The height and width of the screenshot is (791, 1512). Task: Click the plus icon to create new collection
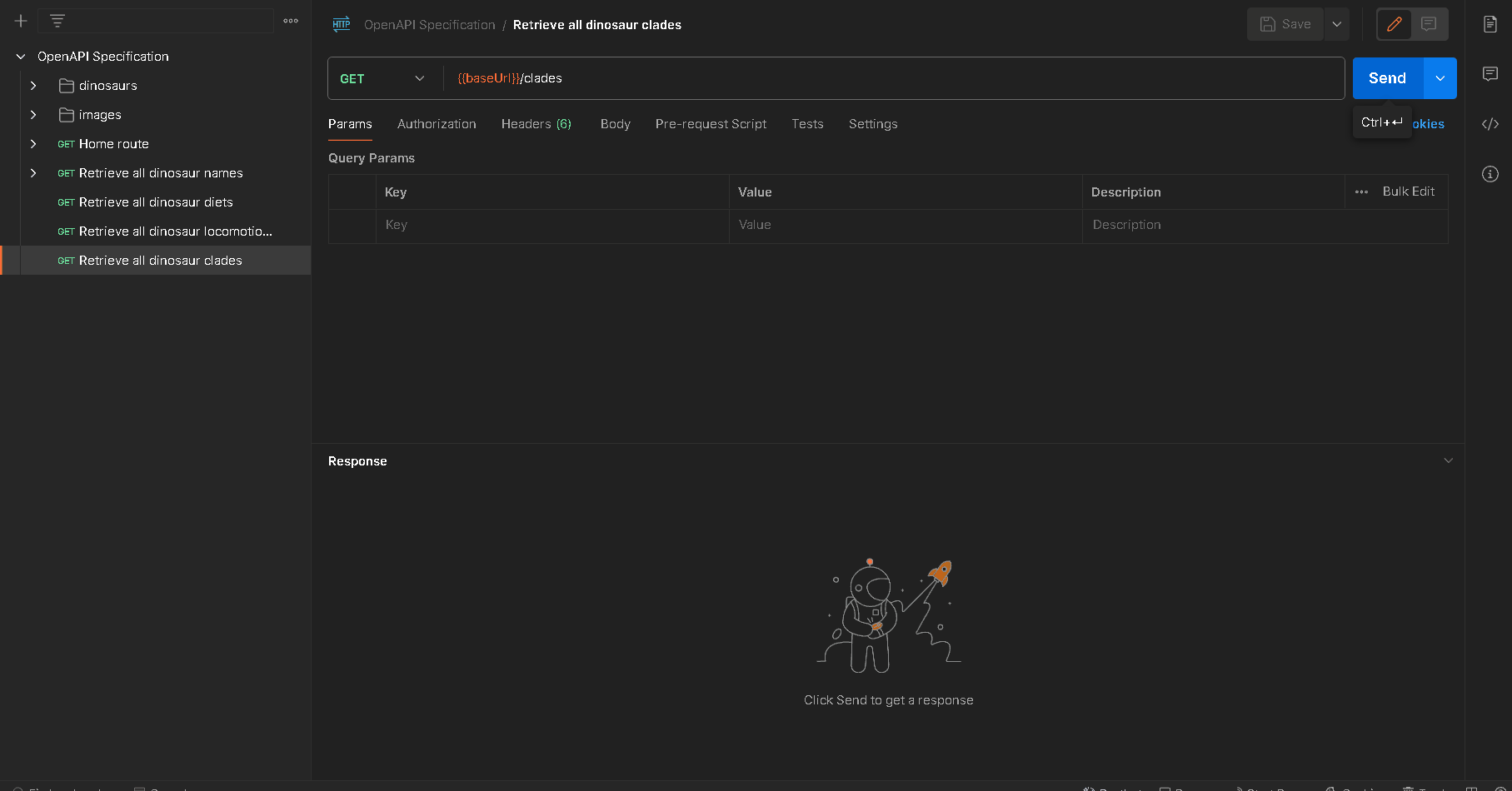pos(21,21)
